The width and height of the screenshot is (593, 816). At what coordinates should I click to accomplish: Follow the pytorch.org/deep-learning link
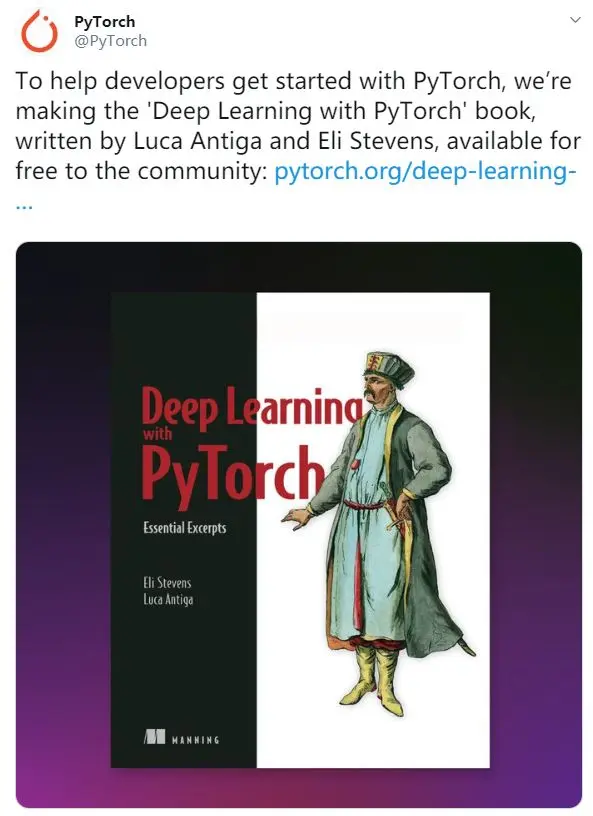tap(425, 171)
